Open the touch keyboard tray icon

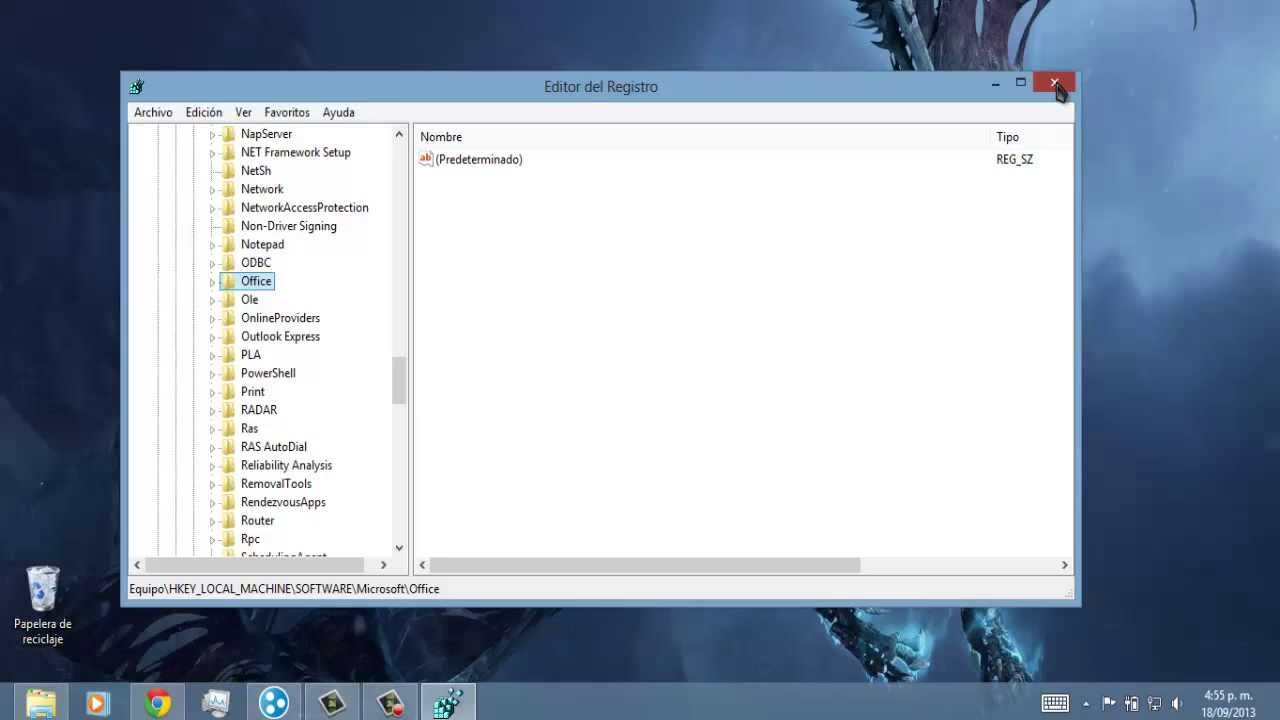pyautogui.click(x=1055, y=703)
